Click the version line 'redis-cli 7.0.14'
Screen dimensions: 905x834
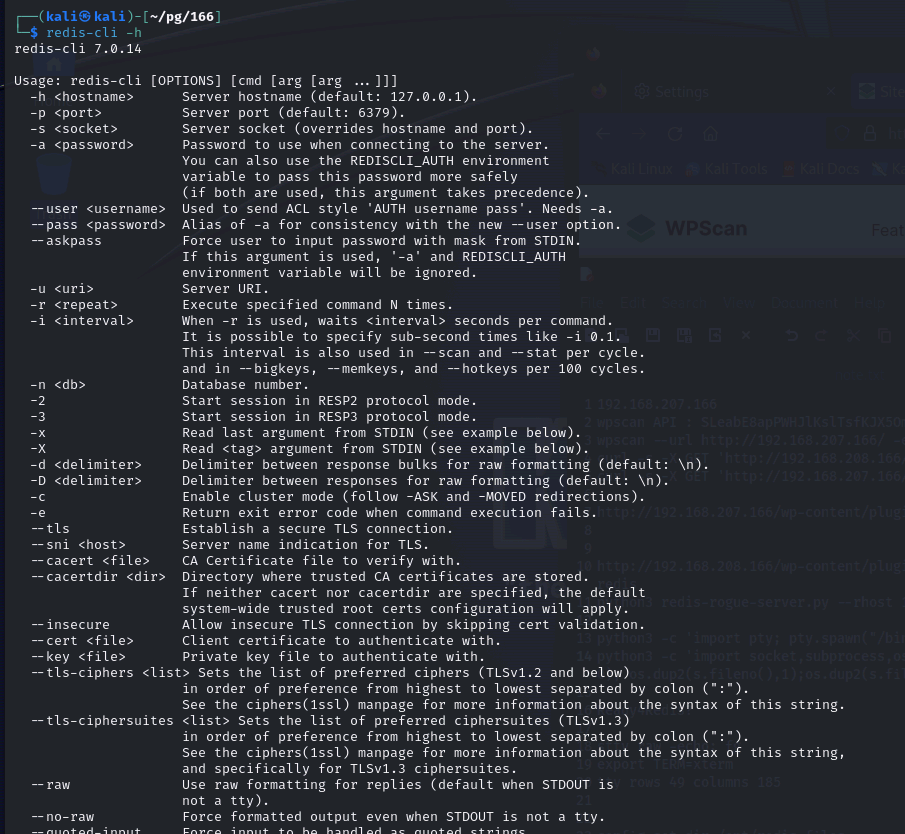click(78, 49)
